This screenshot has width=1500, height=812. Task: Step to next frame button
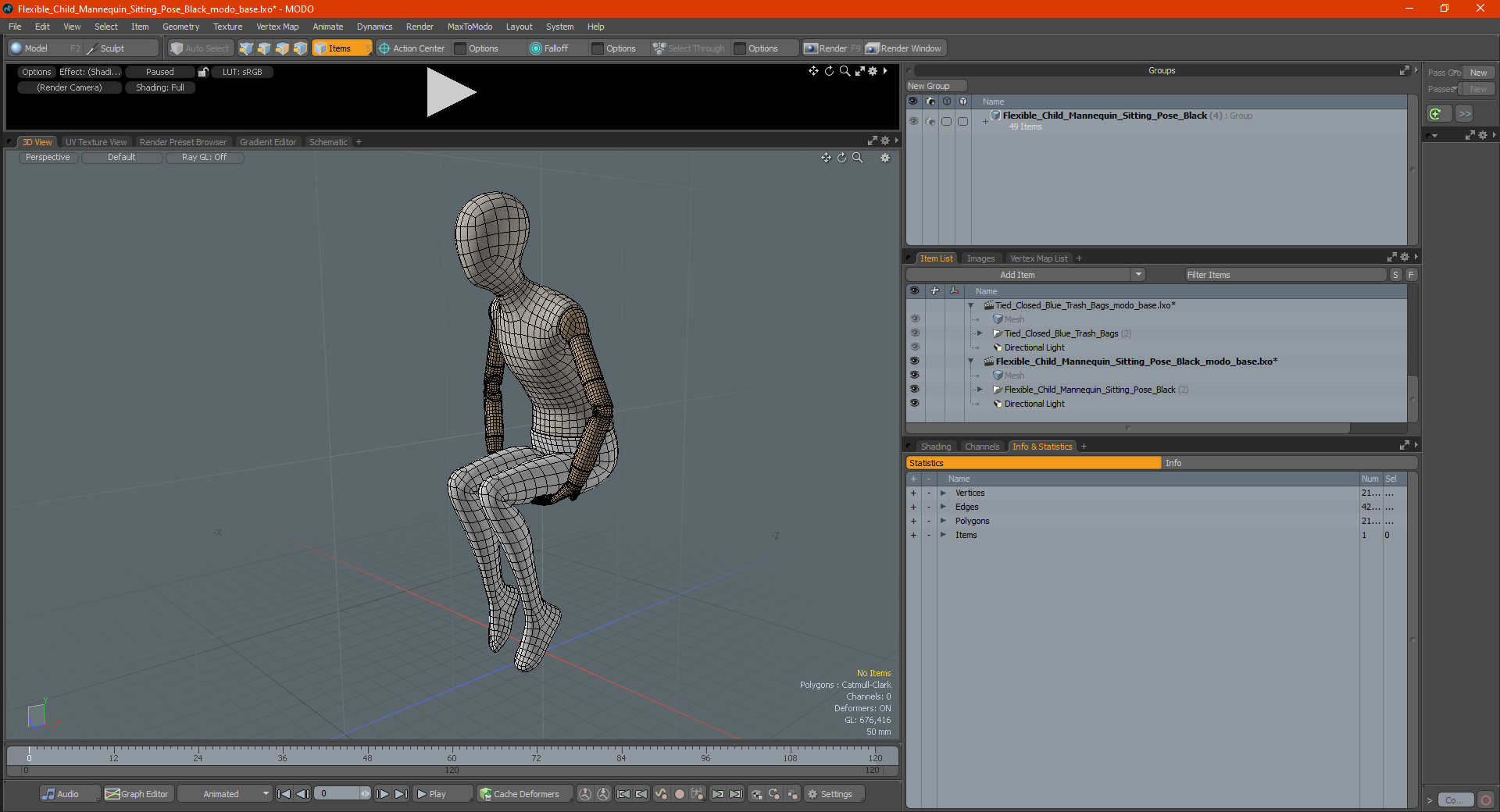pos(382,794)
